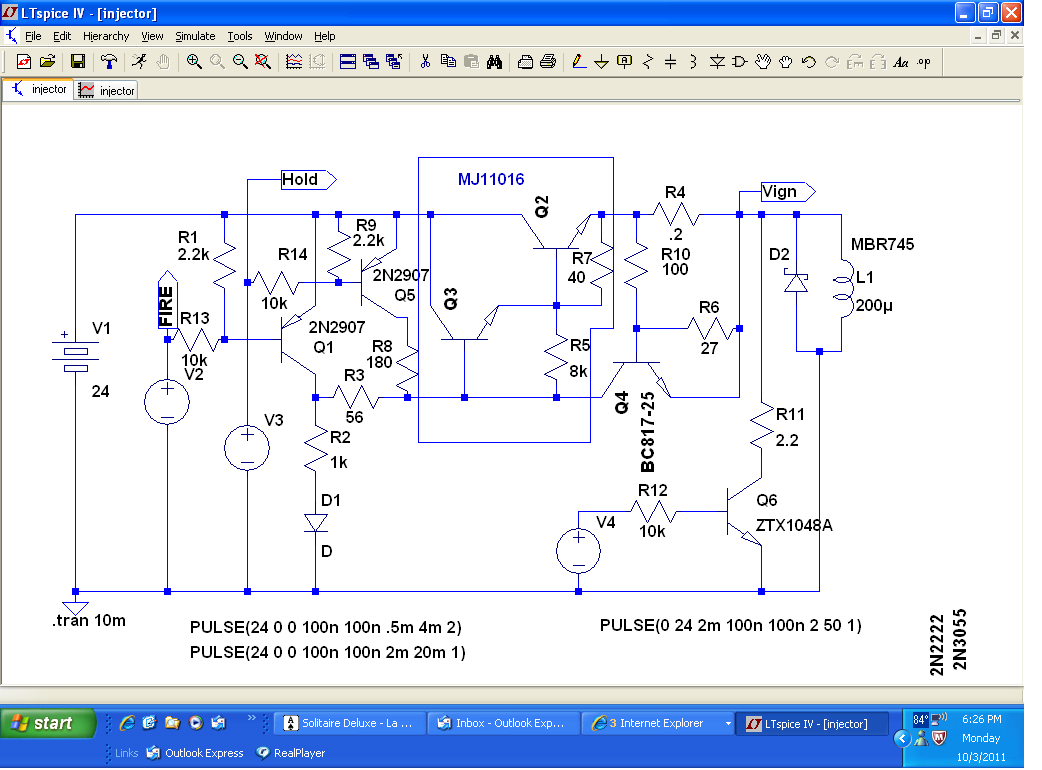
Task: Save the schematic with the floppy icon
Action: (78, 62)
